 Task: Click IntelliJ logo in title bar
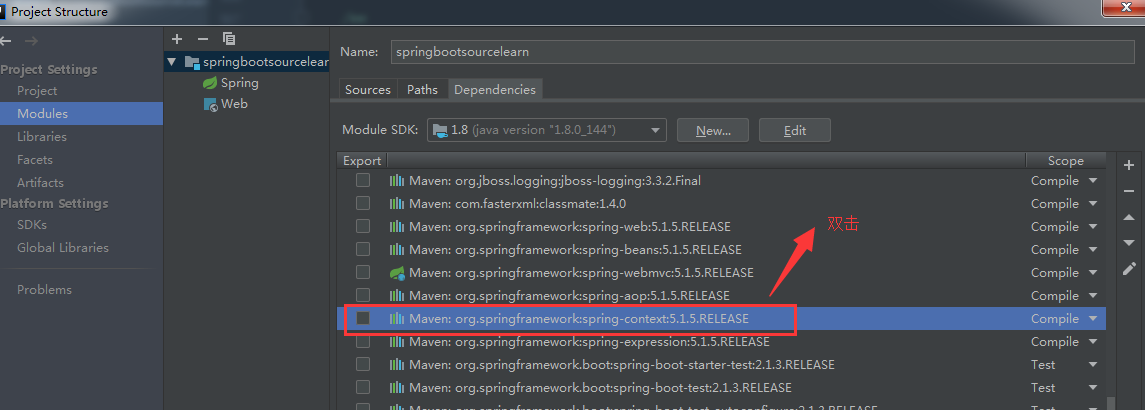coord(4,12)
